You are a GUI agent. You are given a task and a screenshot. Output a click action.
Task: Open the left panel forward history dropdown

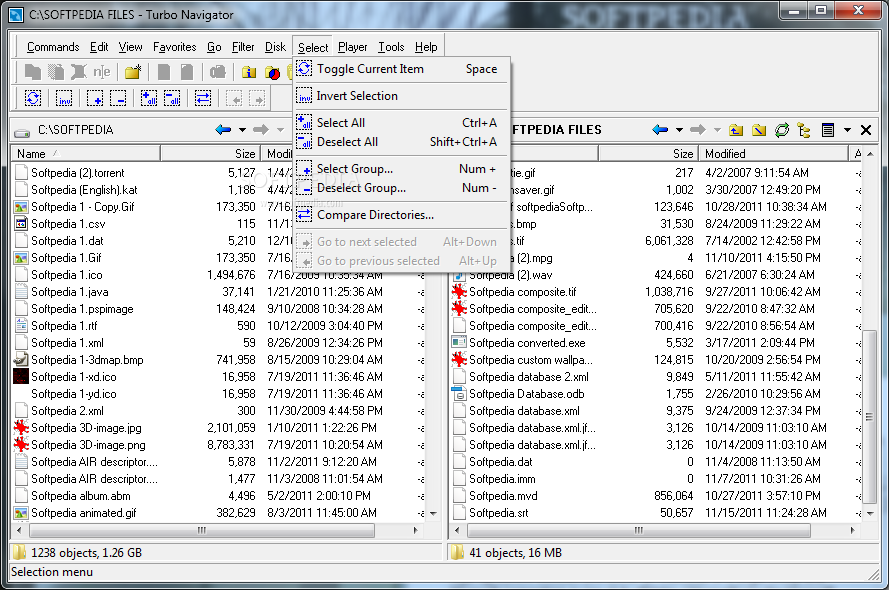280,130
